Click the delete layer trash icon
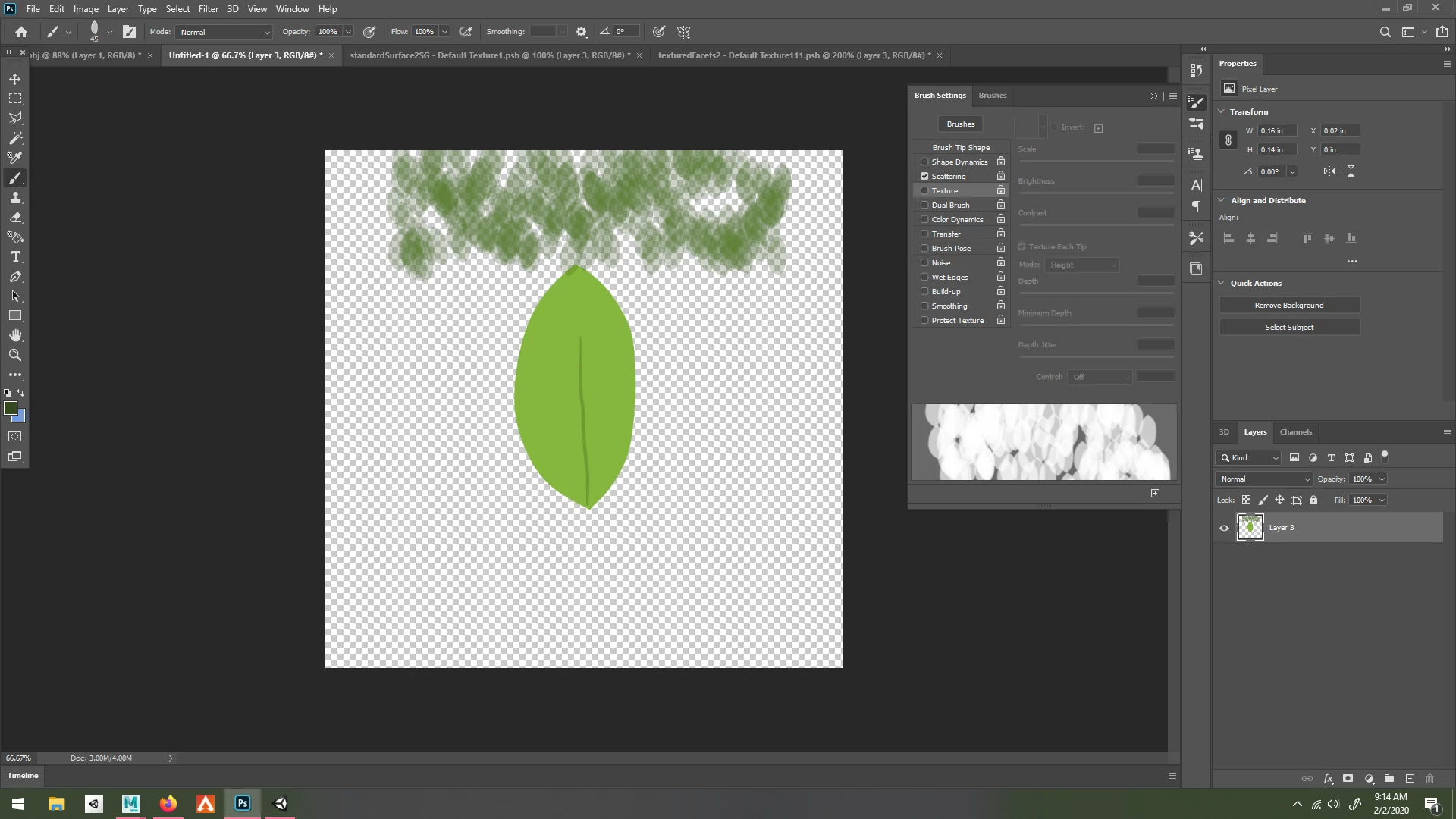1456x819 pixels. pos(1430,779)
